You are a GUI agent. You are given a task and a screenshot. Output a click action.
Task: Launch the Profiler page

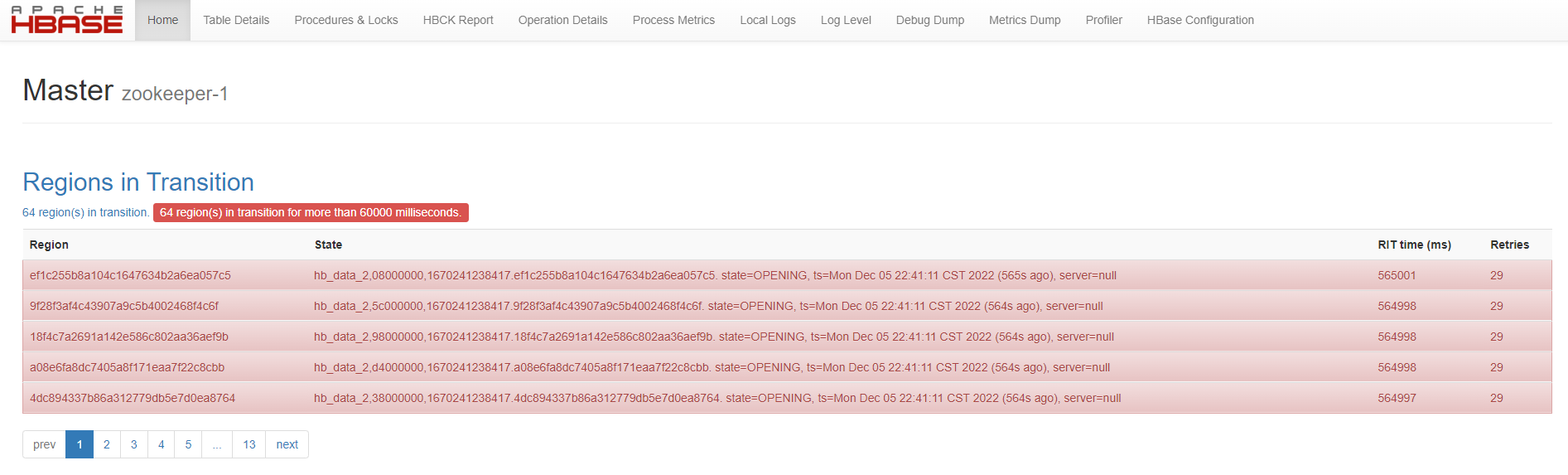click(x=1103, y=20)
